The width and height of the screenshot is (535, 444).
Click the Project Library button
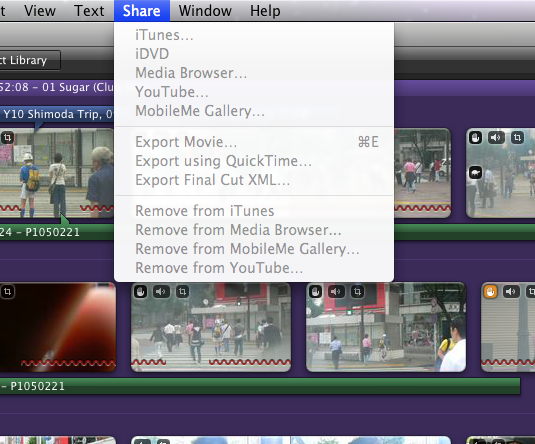30,60
